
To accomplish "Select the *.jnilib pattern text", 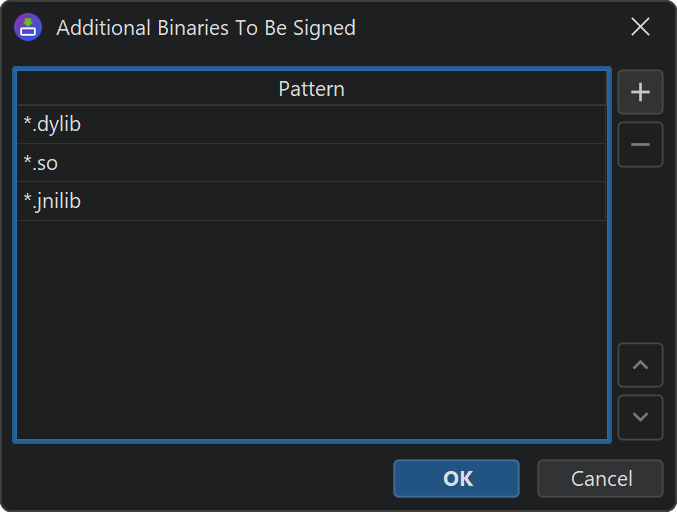I will coord(52,201).
